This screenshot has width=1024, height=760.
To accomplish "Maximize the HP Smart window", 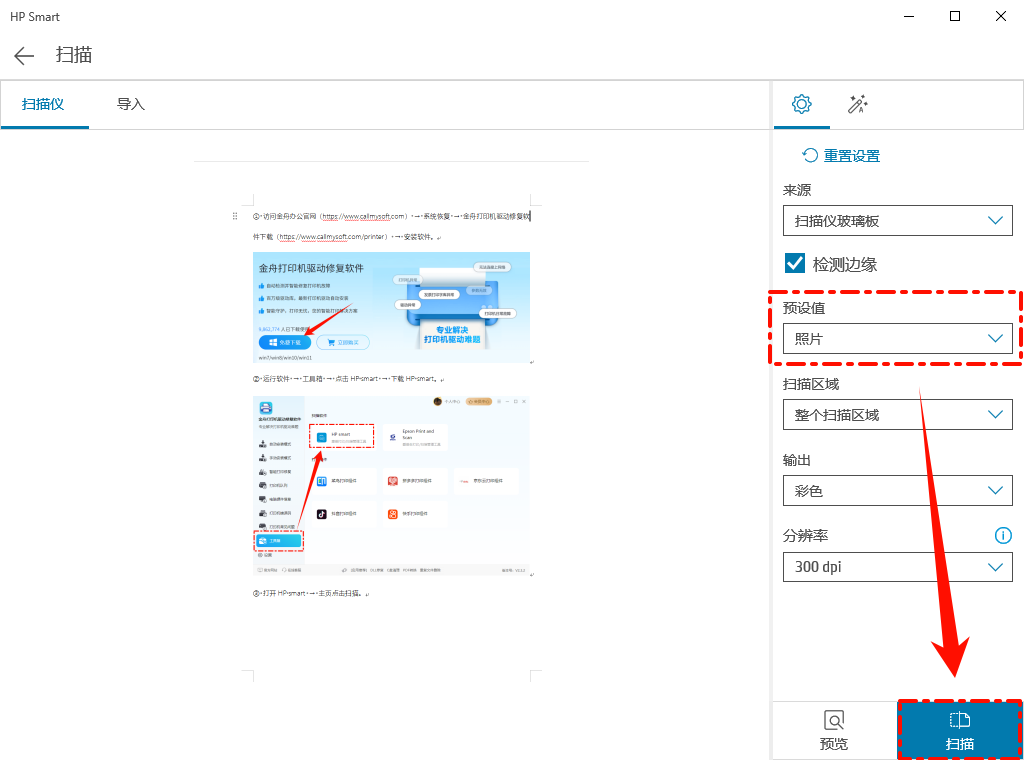I will pos(954,16).
